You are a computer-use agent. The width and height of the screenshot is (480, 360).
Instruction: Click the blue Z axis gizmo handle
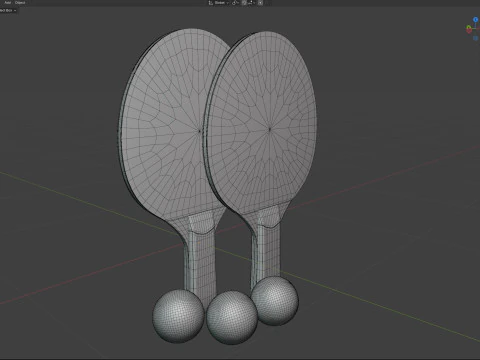coord(475,20)
